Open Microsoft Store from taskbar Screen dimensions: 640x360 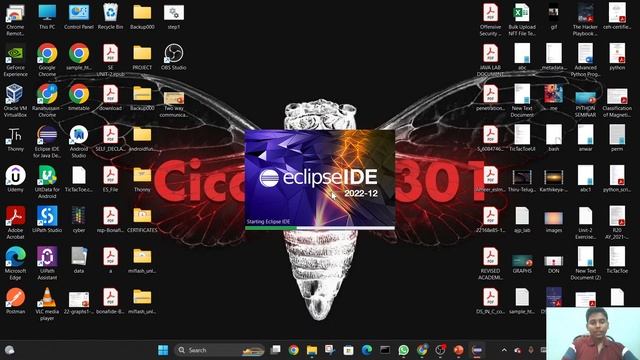pos(348,350)
